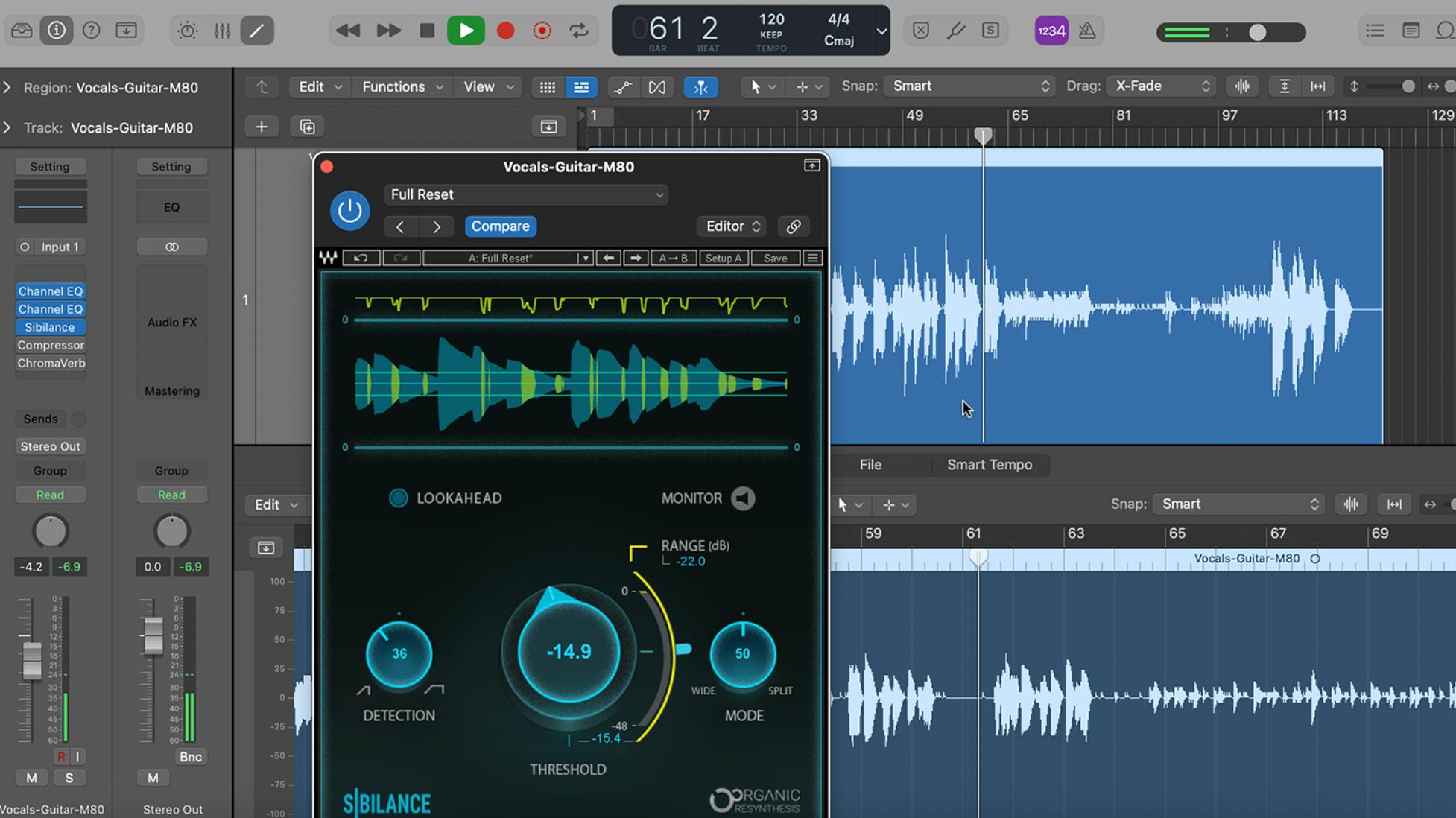
Task: Click the Capture Recording button
Action: tap(542, 31)
